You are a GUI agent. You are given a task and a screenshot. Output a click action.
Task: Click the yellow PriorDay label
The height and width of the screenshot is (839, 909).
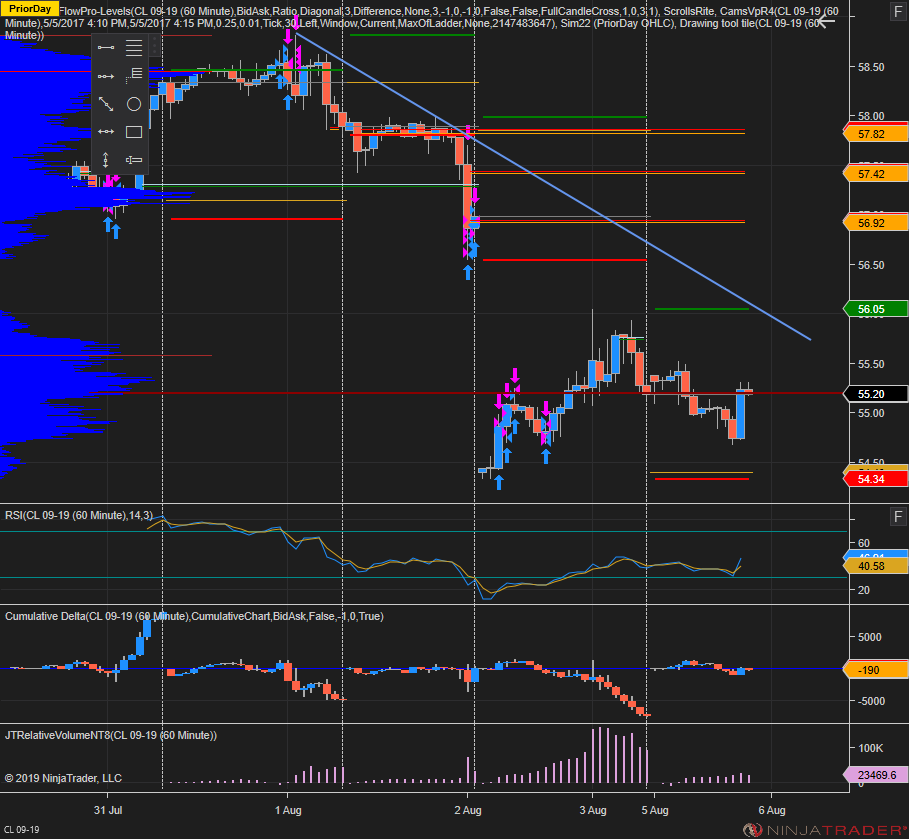point(30,9)
